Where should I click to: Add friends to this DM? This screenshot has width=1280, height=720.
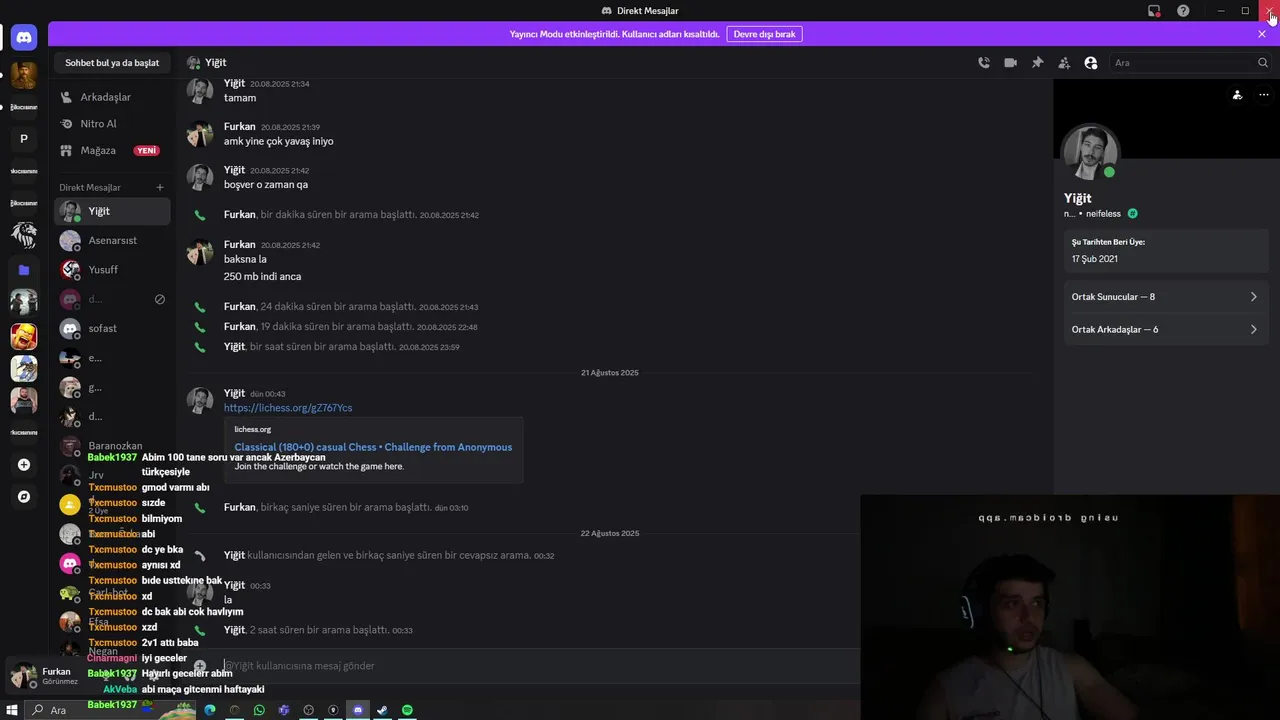click(1064, 63)
